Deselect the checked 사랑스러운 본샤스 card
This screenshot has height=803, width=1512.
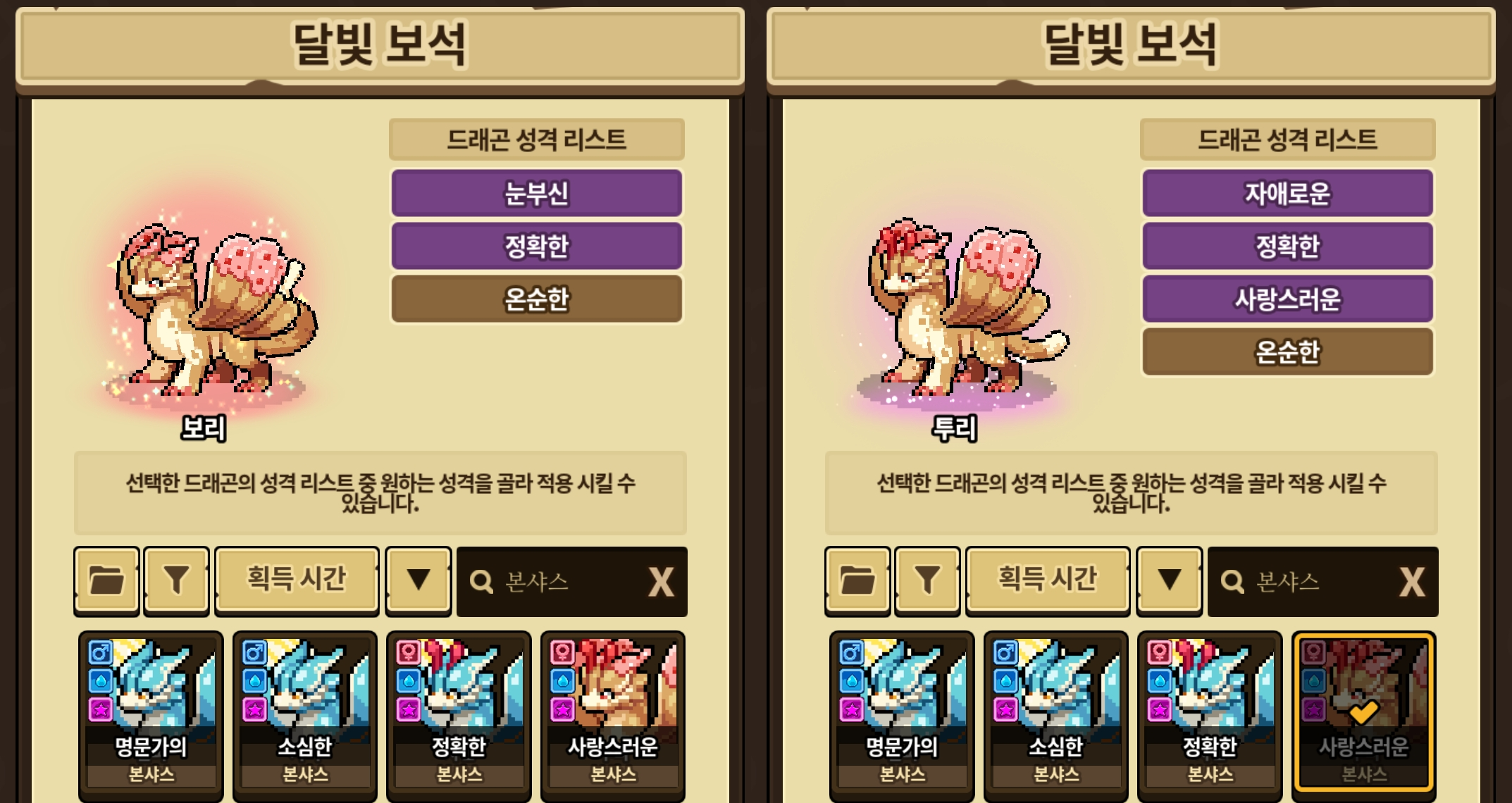(x=1364, y=711)
